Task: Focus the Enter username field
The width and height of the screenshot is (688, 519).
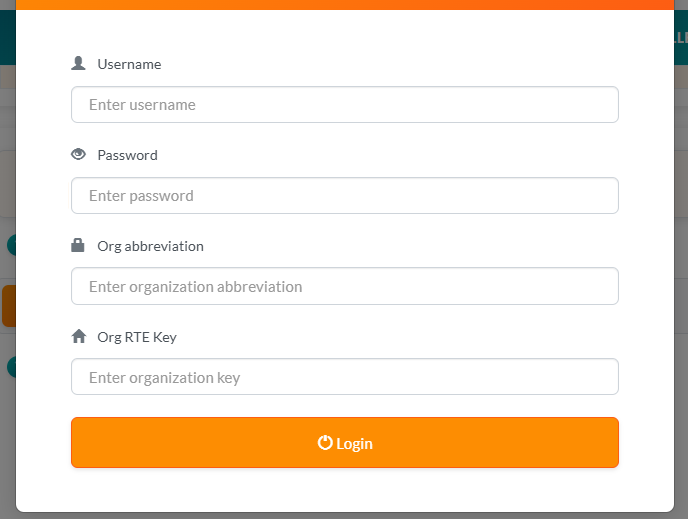Action: [x=345, y=105]
